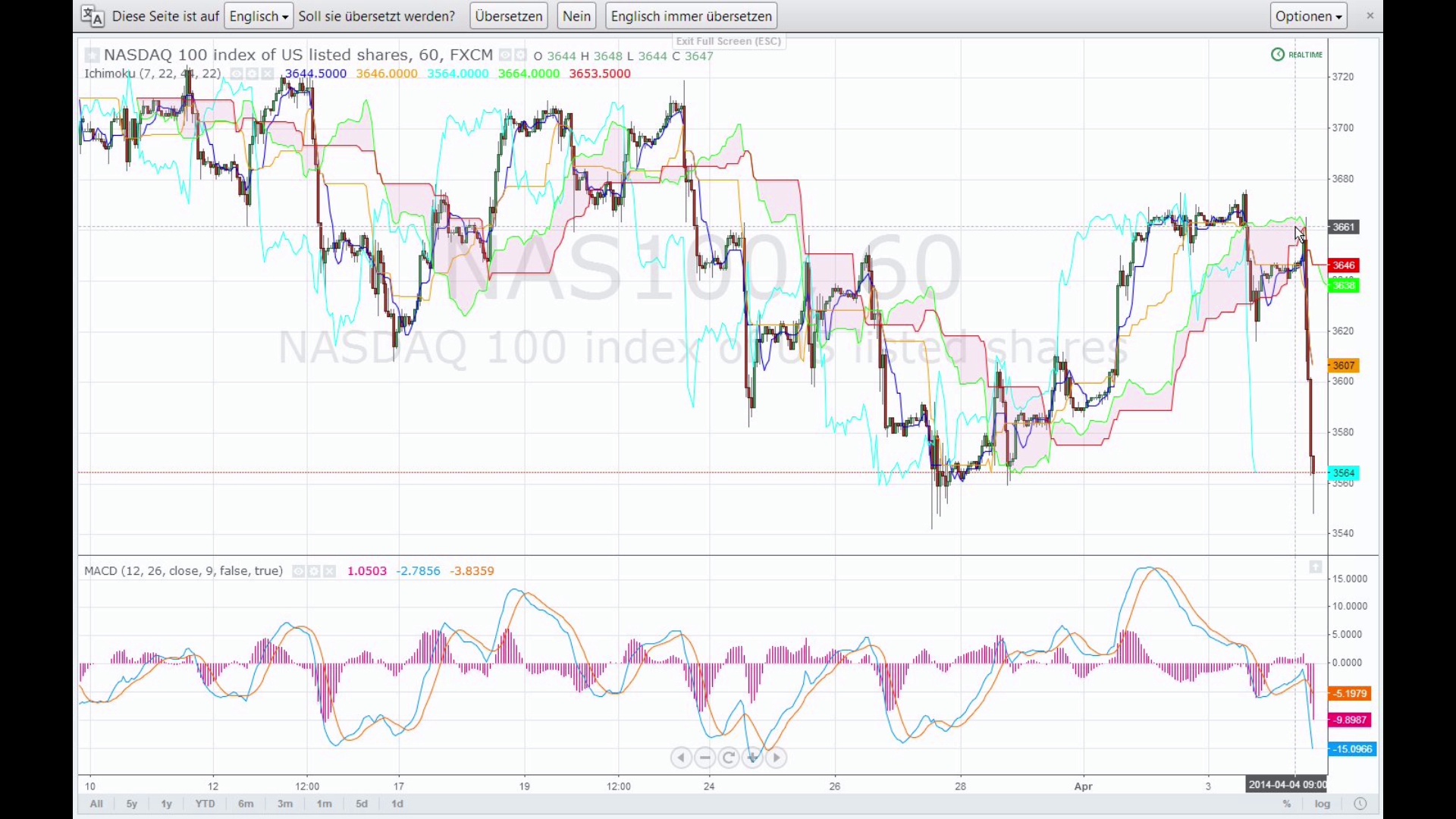
Task: Open the Optionen dropdown menu
Action: pyautogui.click(x=1308, y=16)
